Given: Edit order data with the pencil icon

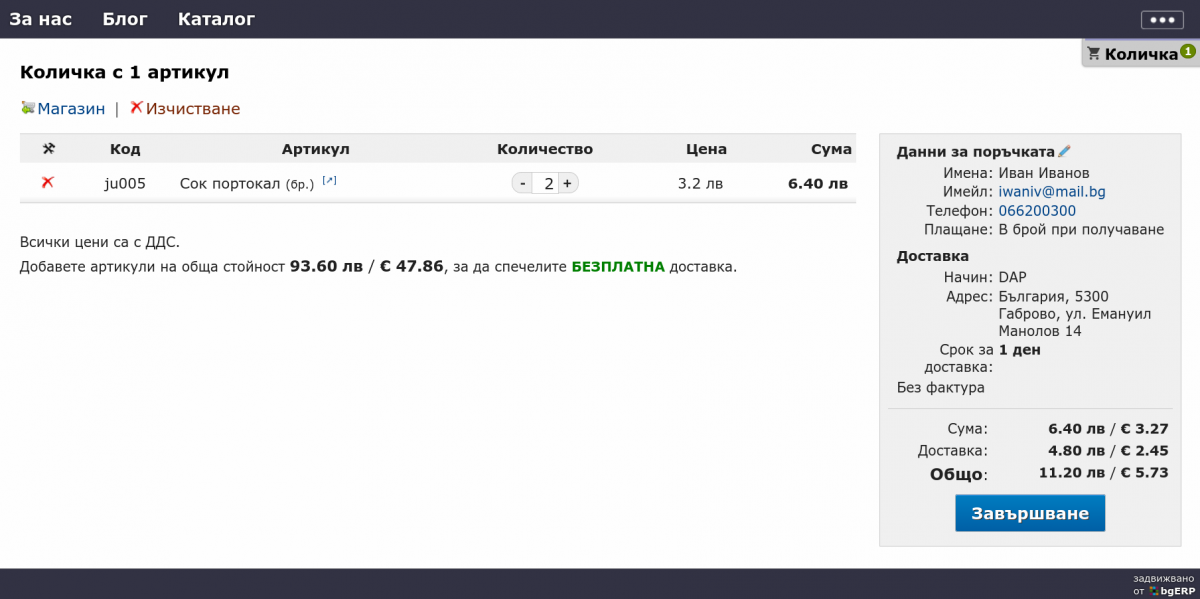Looking at the screenshot, I should (x=1064, y=152).
